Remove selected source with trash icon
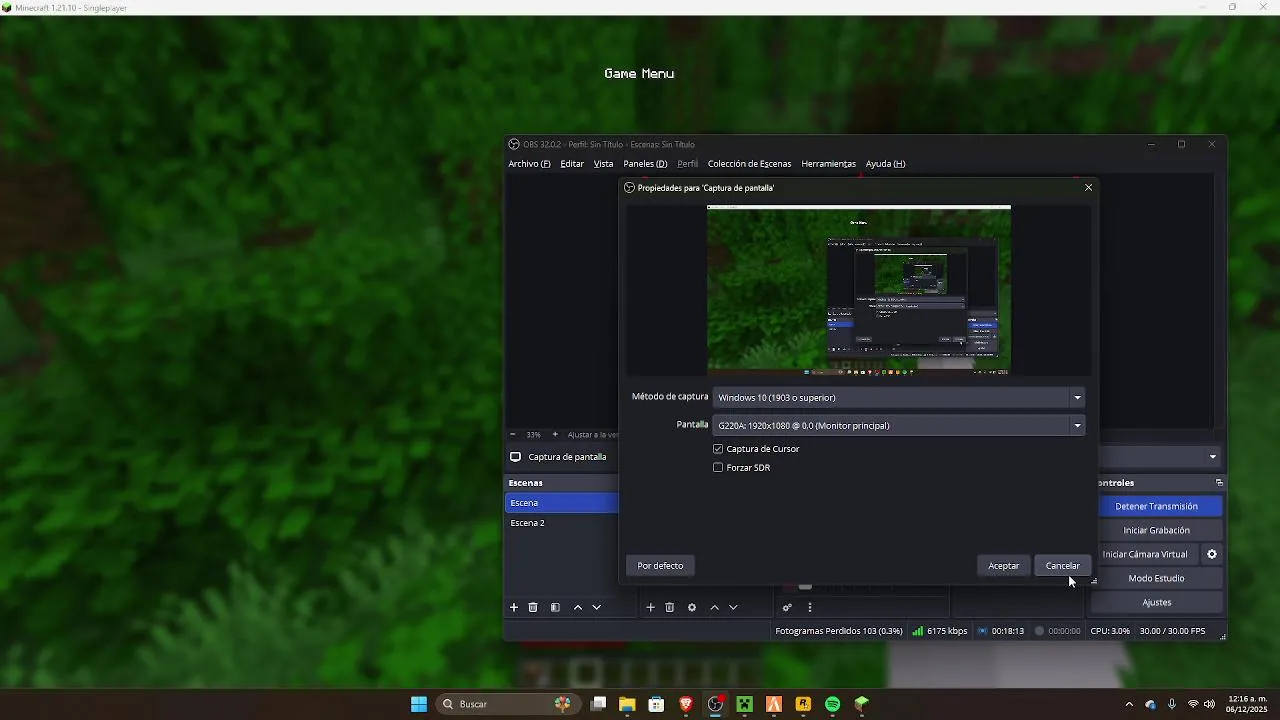Image resolution: width=1280 pixels, height=720 pixels. point(670,607)
